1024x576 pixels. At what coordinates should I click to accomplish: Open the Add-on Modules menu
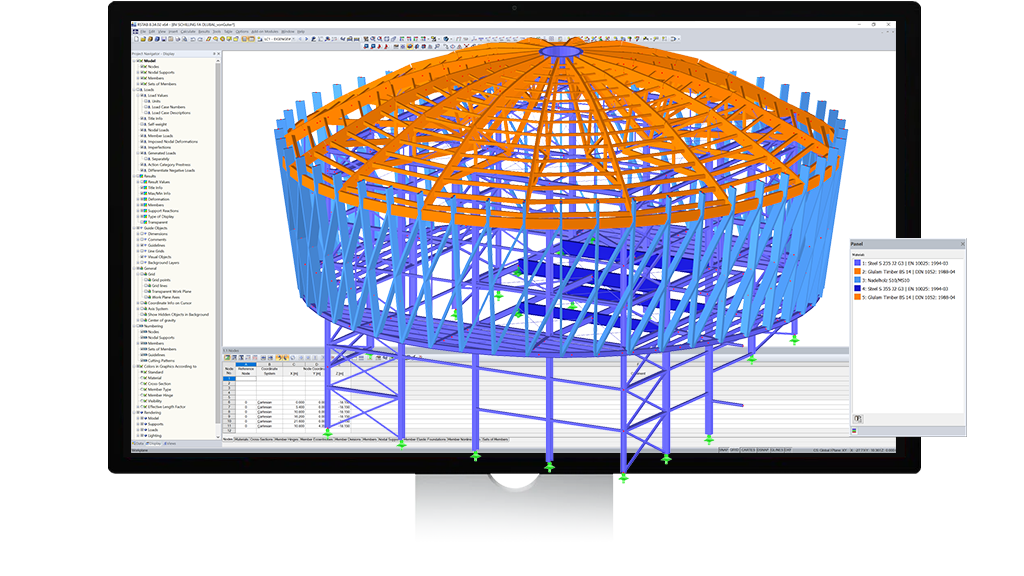[x=265, y=31]
